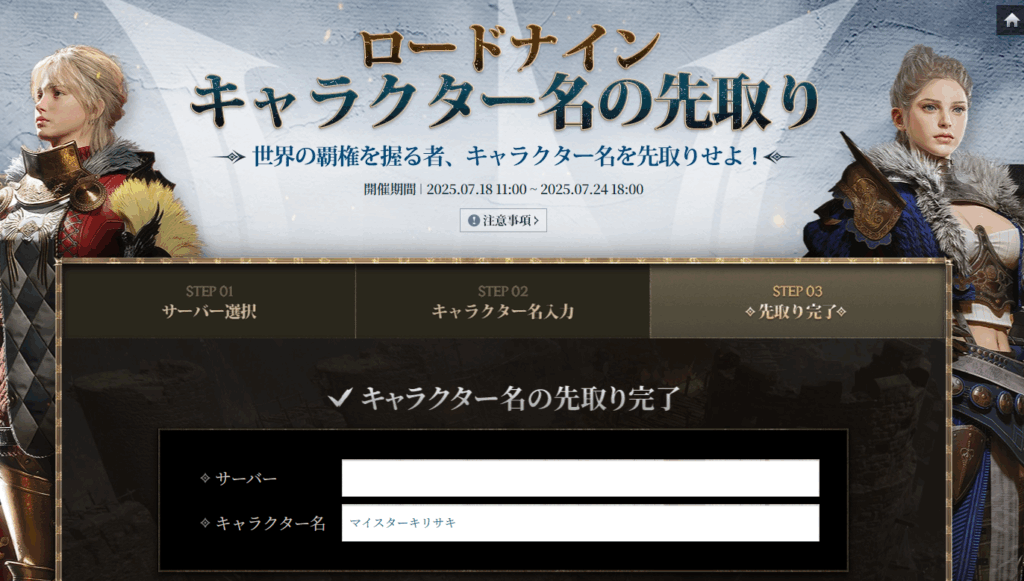Click the 開催期間 event date text
The height and width of the screenshot is (581, 1024).
(x=503, y=189)
